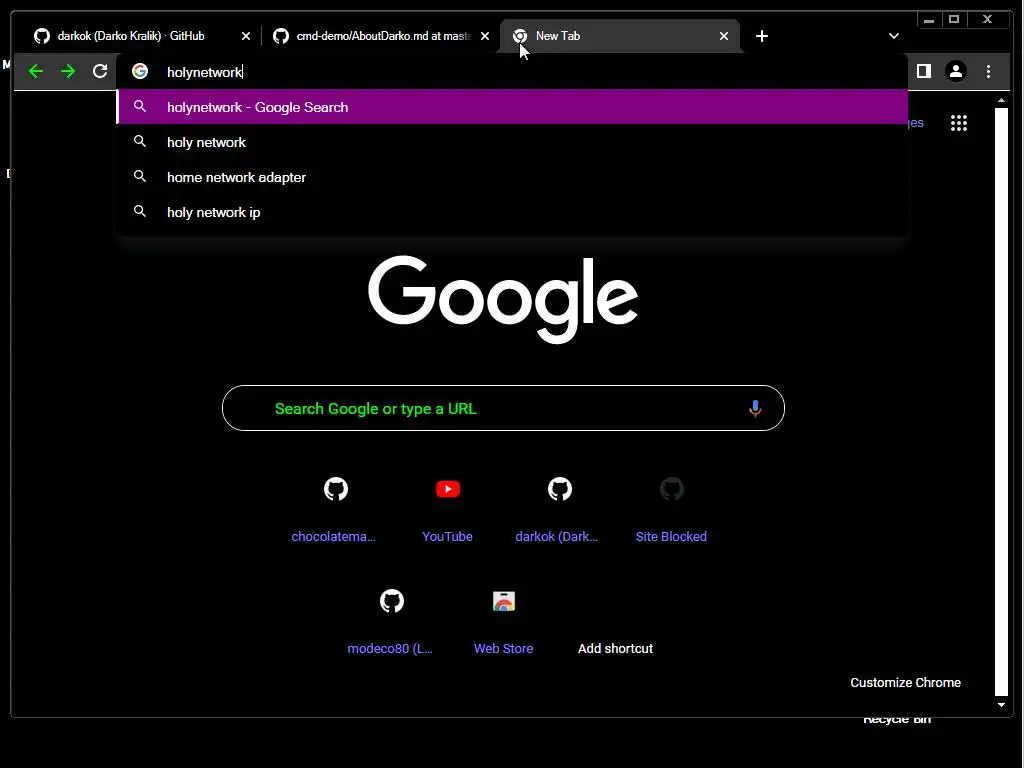Click the vertical scrollbar thumb

coord(1001,402)
